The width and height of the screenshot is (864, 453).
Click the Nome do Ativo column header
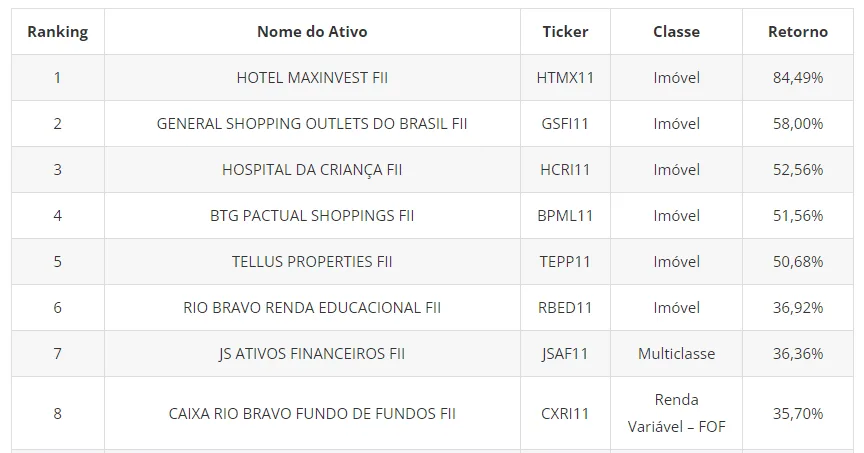click(312, 32)
